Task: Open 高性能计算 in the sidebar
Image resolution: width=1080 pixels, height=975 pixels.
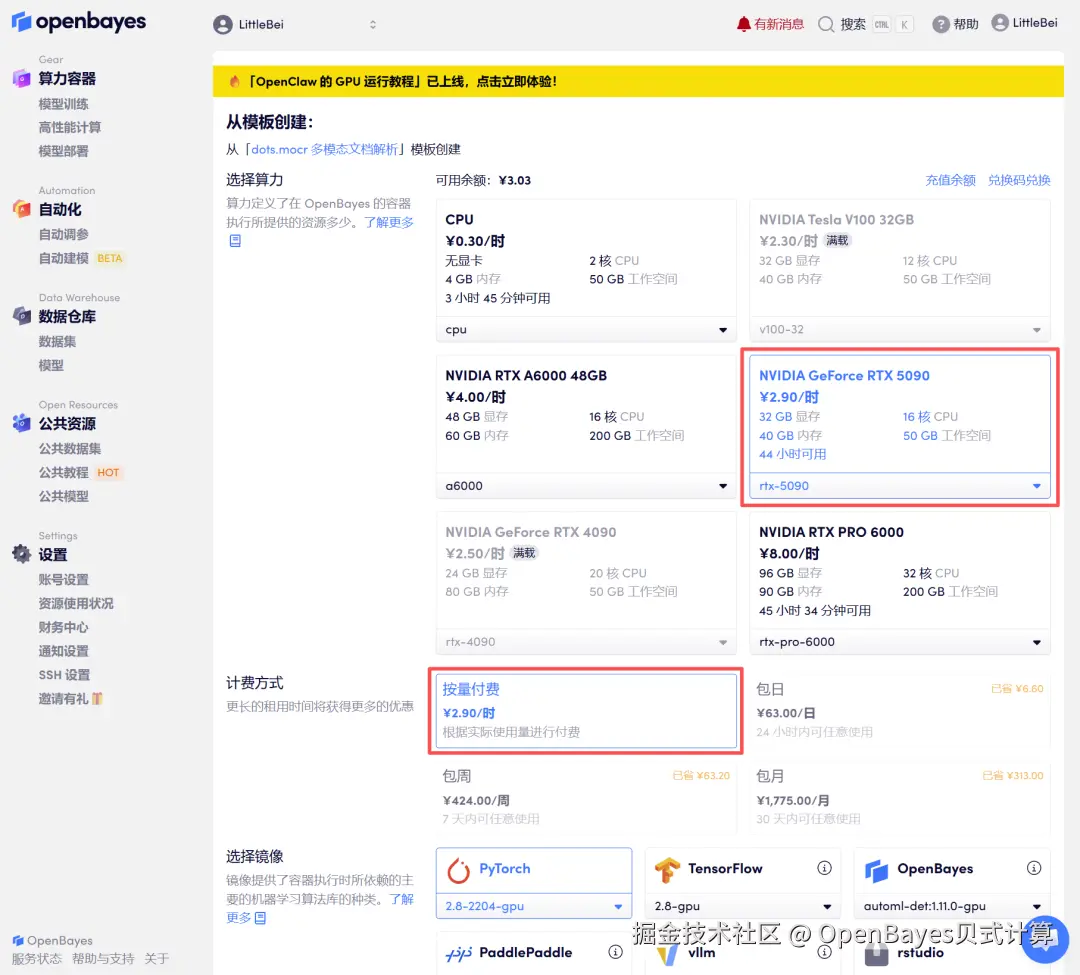Action: [x=70, y=127]
